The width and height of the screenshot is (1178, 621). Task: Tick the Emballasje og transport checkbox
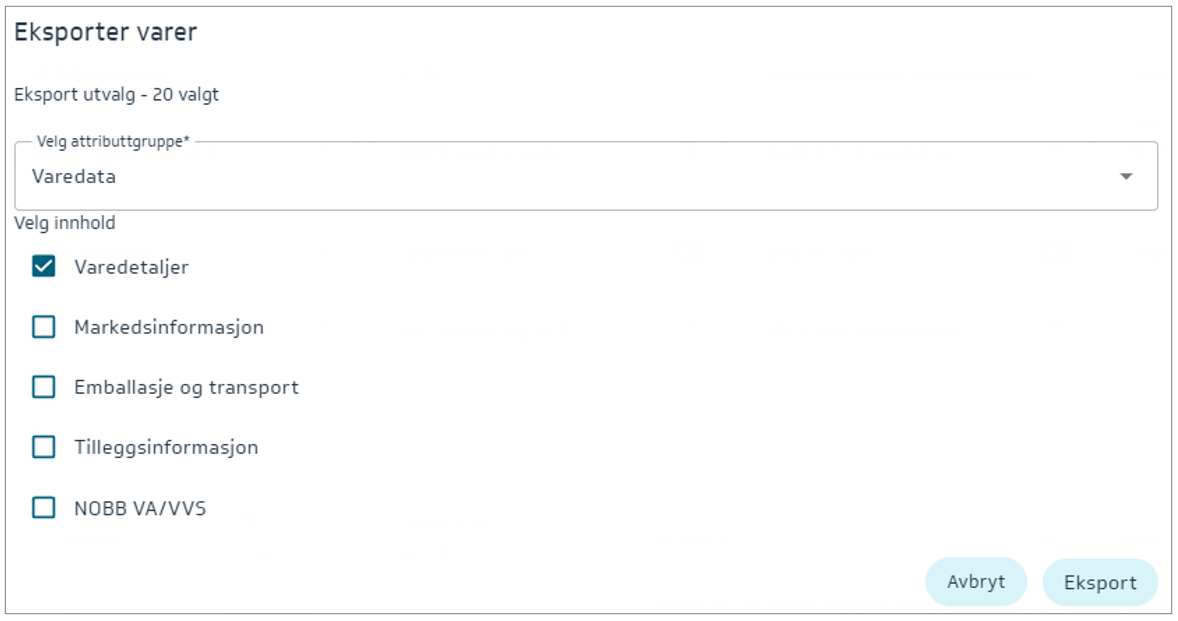43,387
